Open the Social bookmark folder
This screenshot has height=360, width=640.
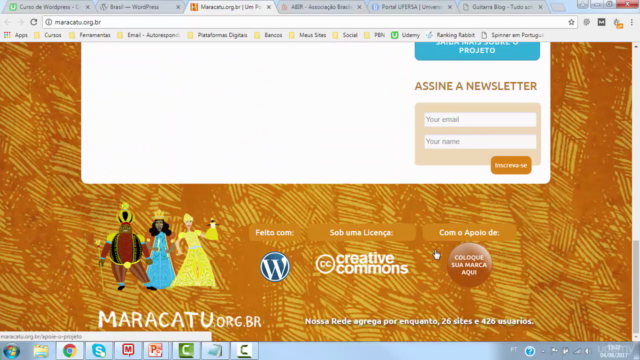345,35
